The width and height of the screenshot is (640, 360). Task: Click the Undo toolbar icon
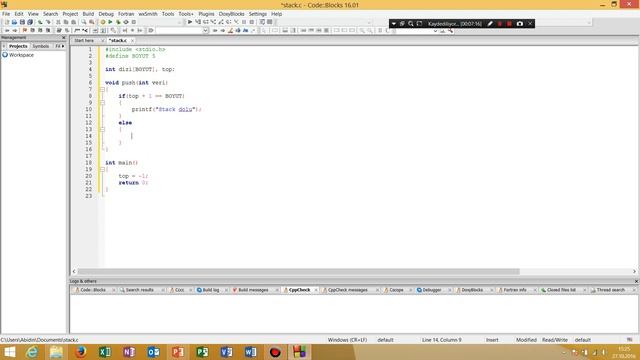click(x=40, y=22)
